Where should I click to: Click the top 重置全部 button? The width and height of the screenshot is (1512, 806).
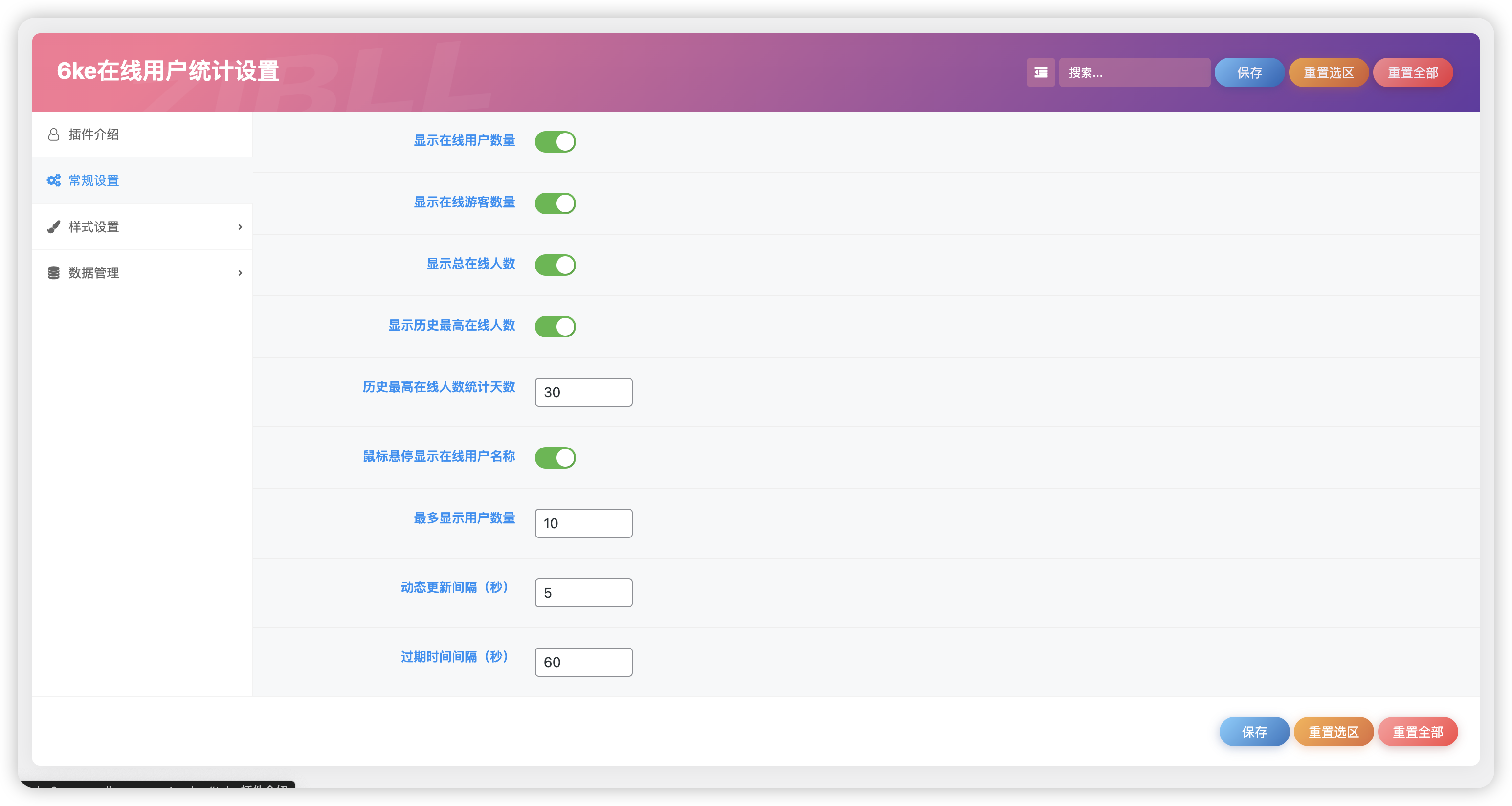(1412, 72)
